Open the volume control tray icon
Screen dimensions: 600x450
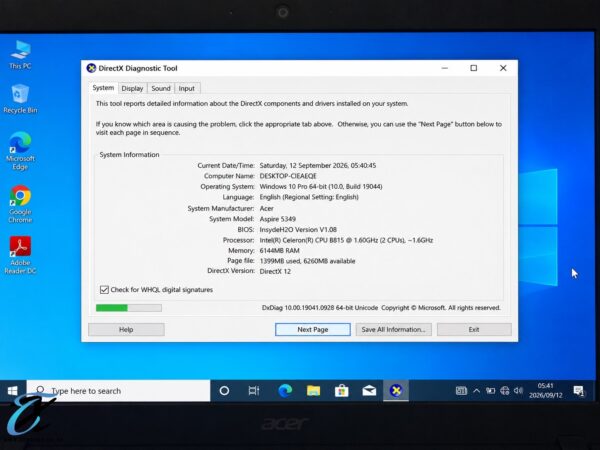[x=518, y=391]
